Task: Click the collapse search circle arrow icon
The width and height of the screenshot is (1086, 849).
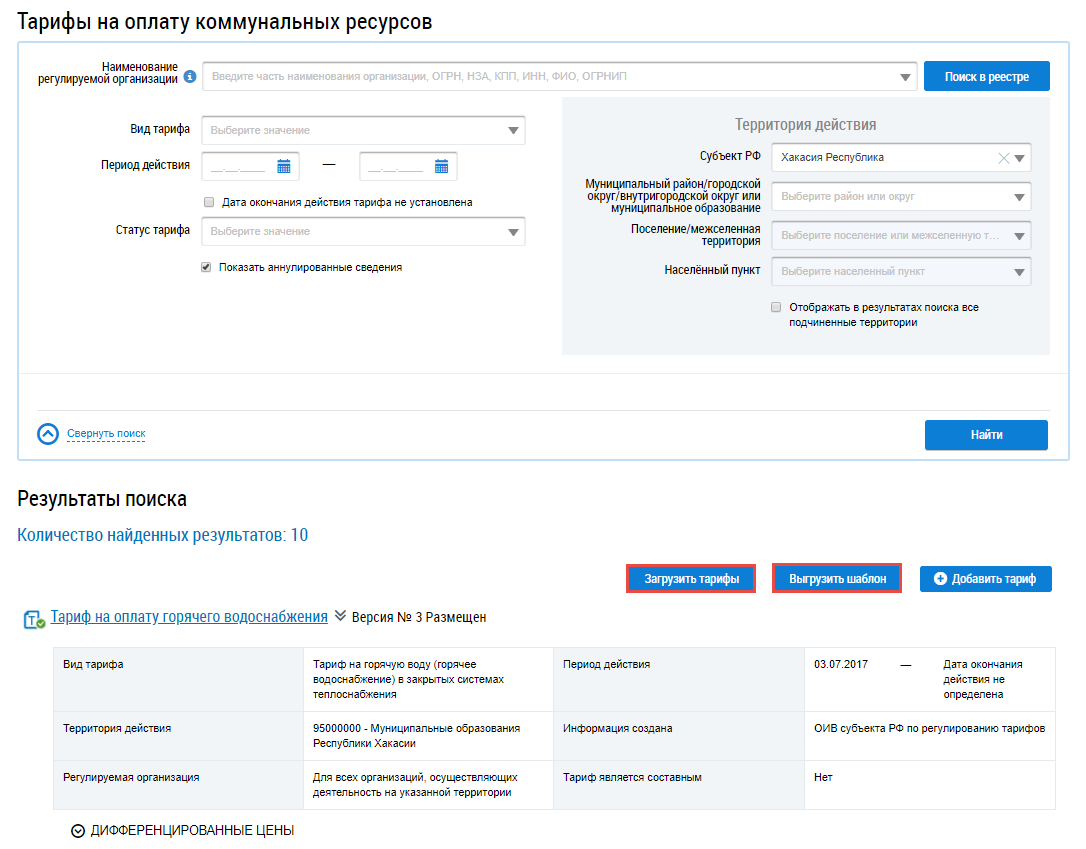Action: click(48, 434)
